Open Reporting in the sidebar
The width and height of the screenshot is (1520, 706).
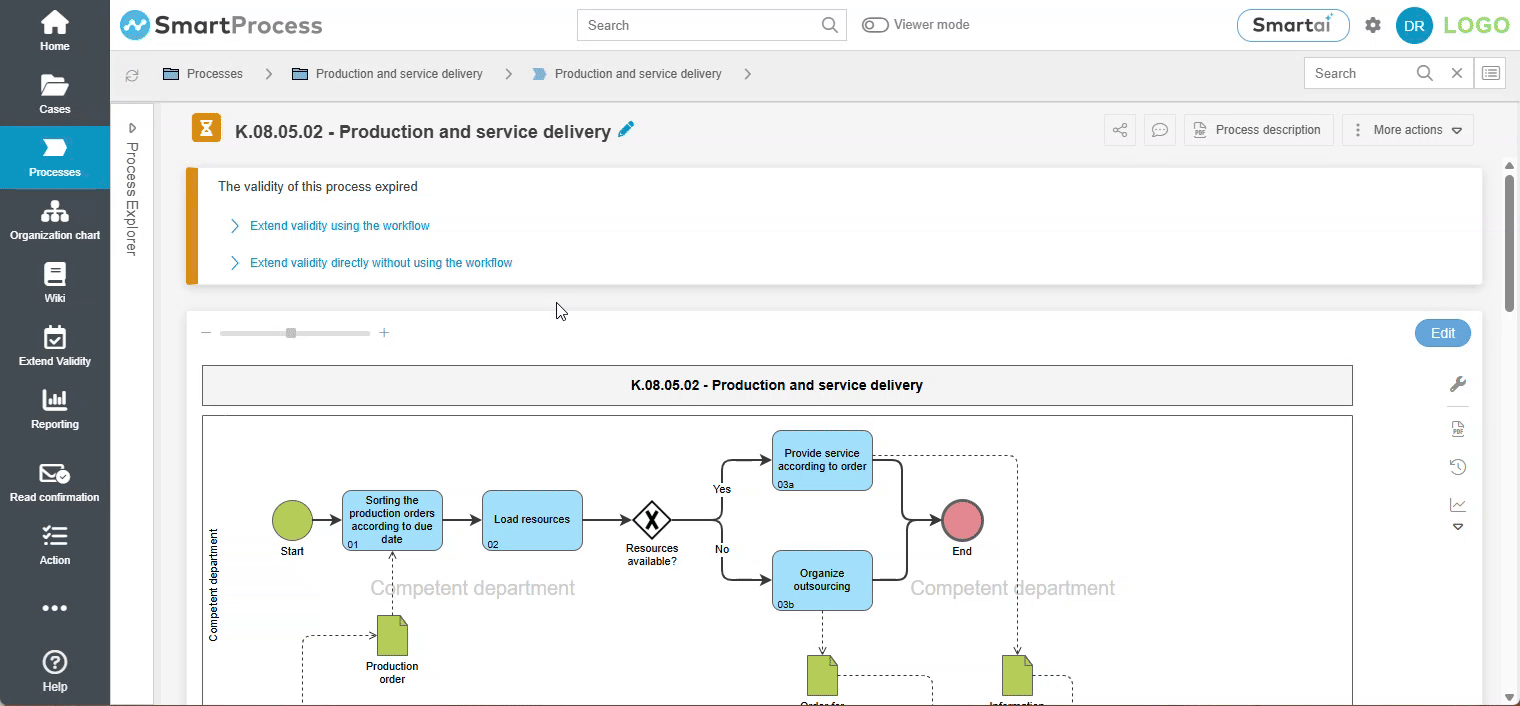click(54, 409)
